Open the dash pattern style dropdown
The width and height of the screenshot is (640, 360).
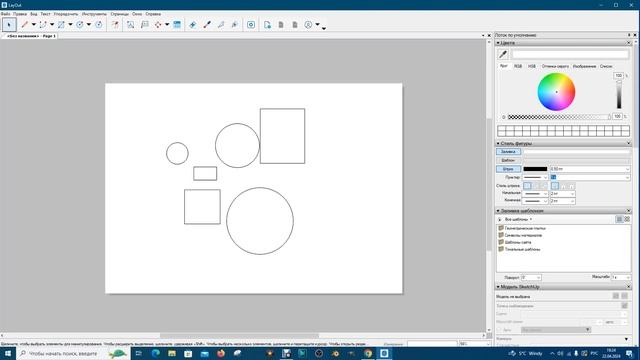(x=544, y=178)
